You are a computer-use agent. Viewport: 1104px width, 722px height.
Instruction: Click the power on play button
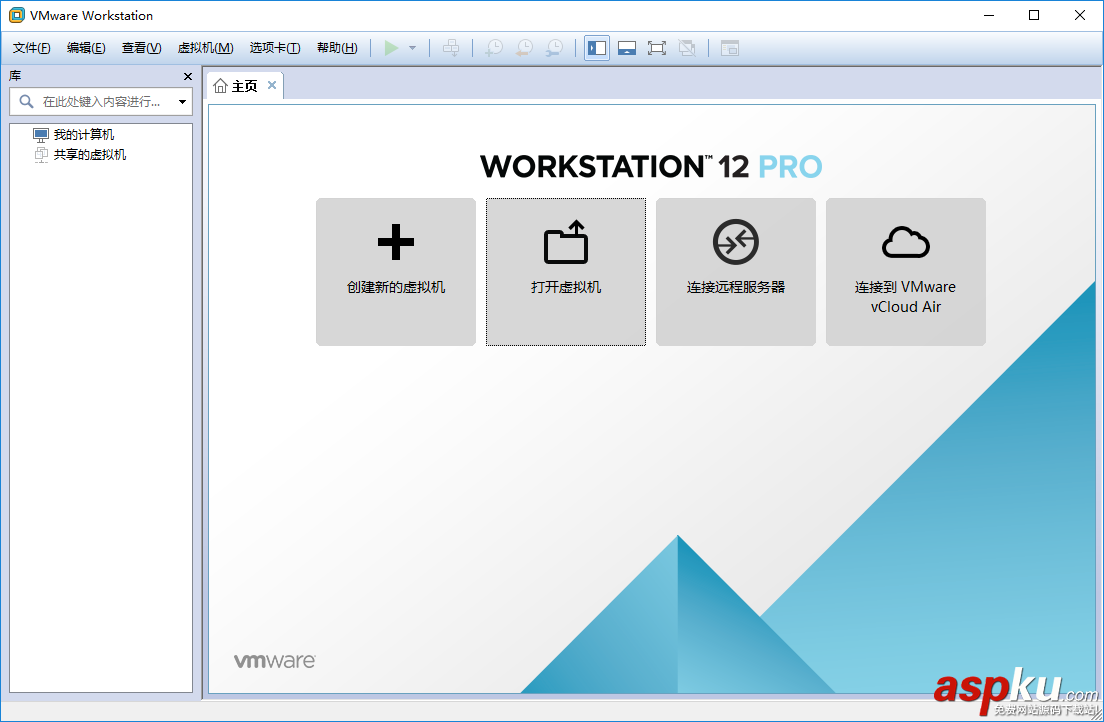point(391,48)
